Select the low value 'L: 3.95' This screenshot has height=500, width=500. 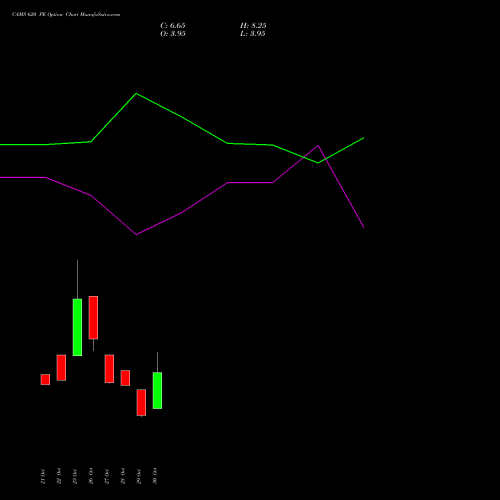[x=253, y=34]
